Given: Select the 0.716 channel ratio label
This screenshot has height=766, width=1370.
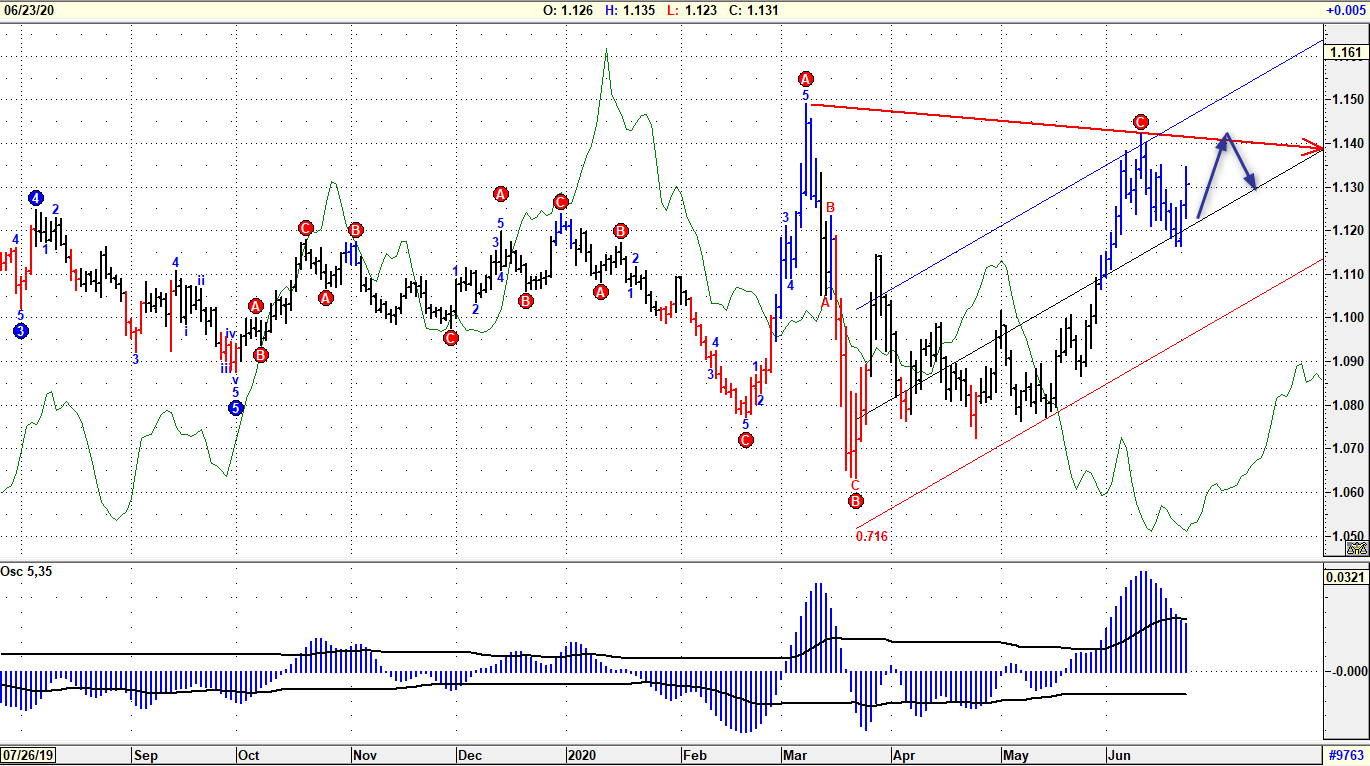Looking at the screenshot, I should coord(872,536).
